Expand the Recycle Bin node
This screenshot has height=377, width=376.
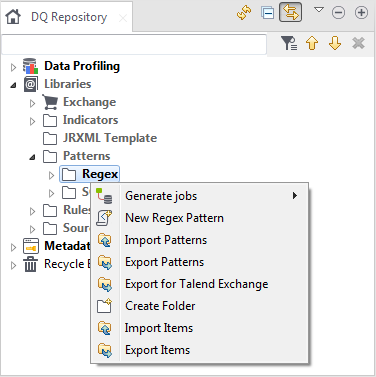pyautogui.click(x=13, y=265)
